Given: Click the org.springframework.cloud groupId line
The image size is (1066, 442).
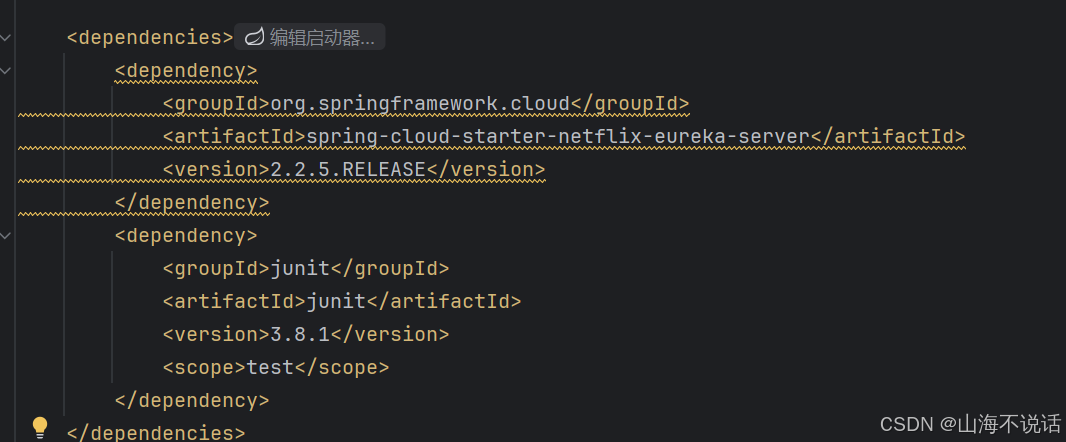Looking at the screenshot, I should point(426,103).
